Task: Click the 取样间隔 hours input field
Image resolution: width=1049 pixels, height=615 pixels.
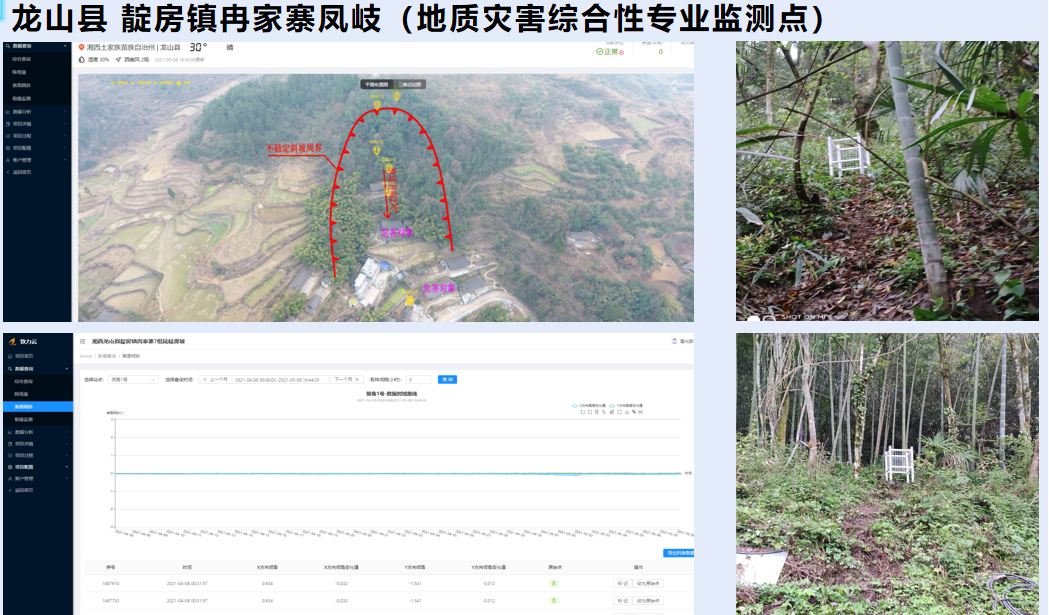Action: (418, 380)
